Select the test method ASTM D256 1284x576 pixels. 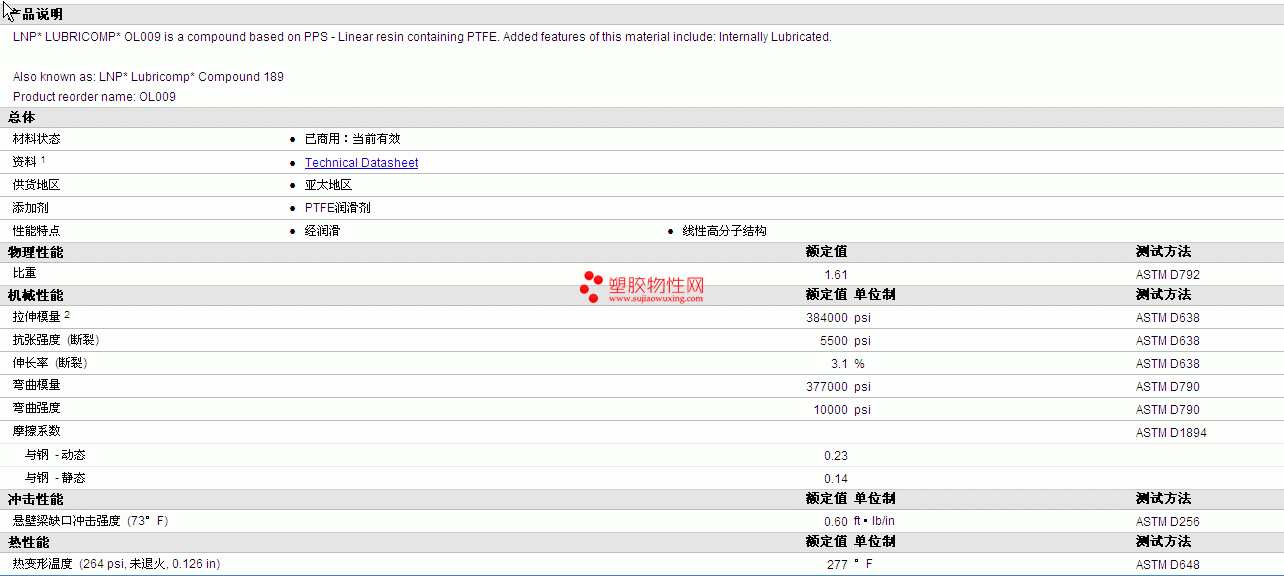point(1168,522)
